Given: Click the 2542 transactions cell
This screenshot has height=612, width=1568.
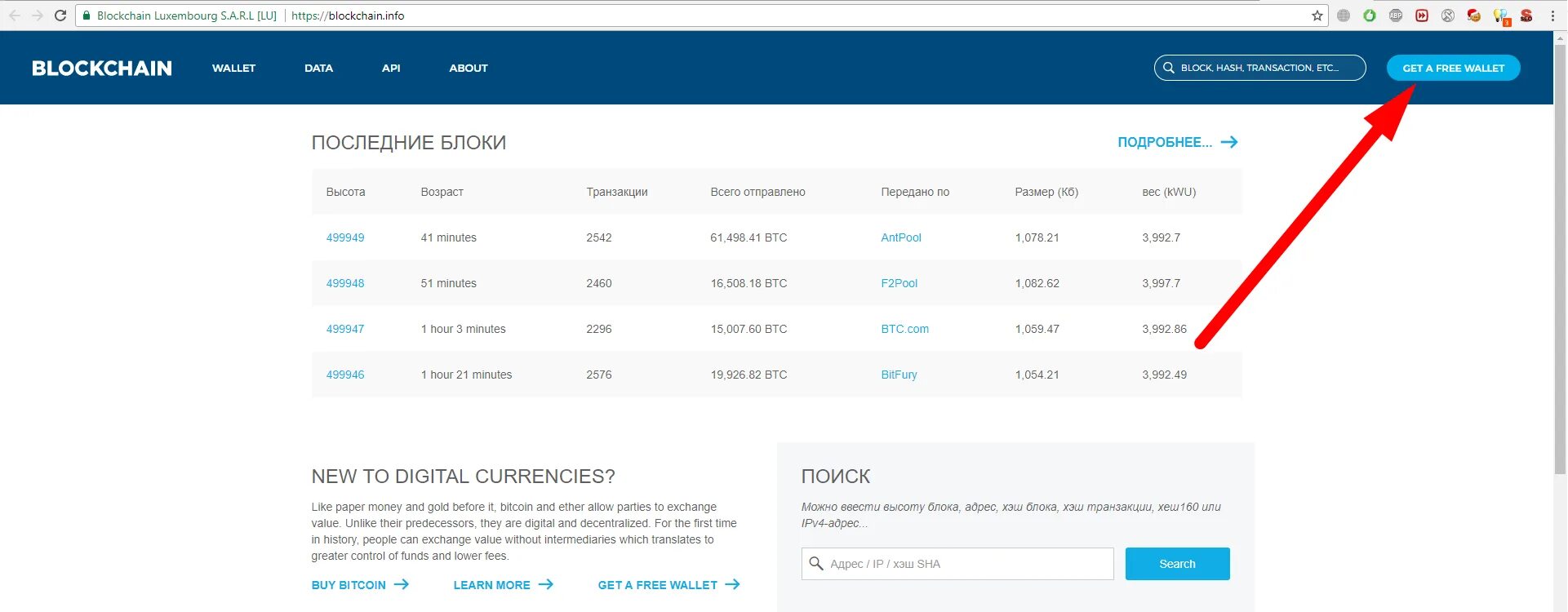Looking at the screenshot, I should pyautogui.click(x=599, y=237).
